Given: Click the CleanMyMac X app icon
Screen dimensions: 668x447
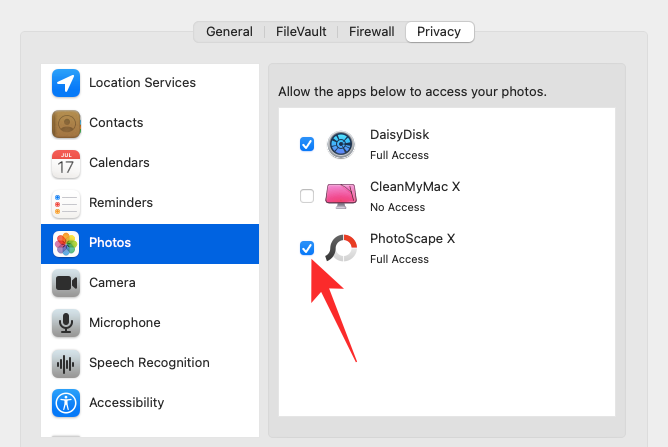Looking at the screenshot, I should [342, 196].
